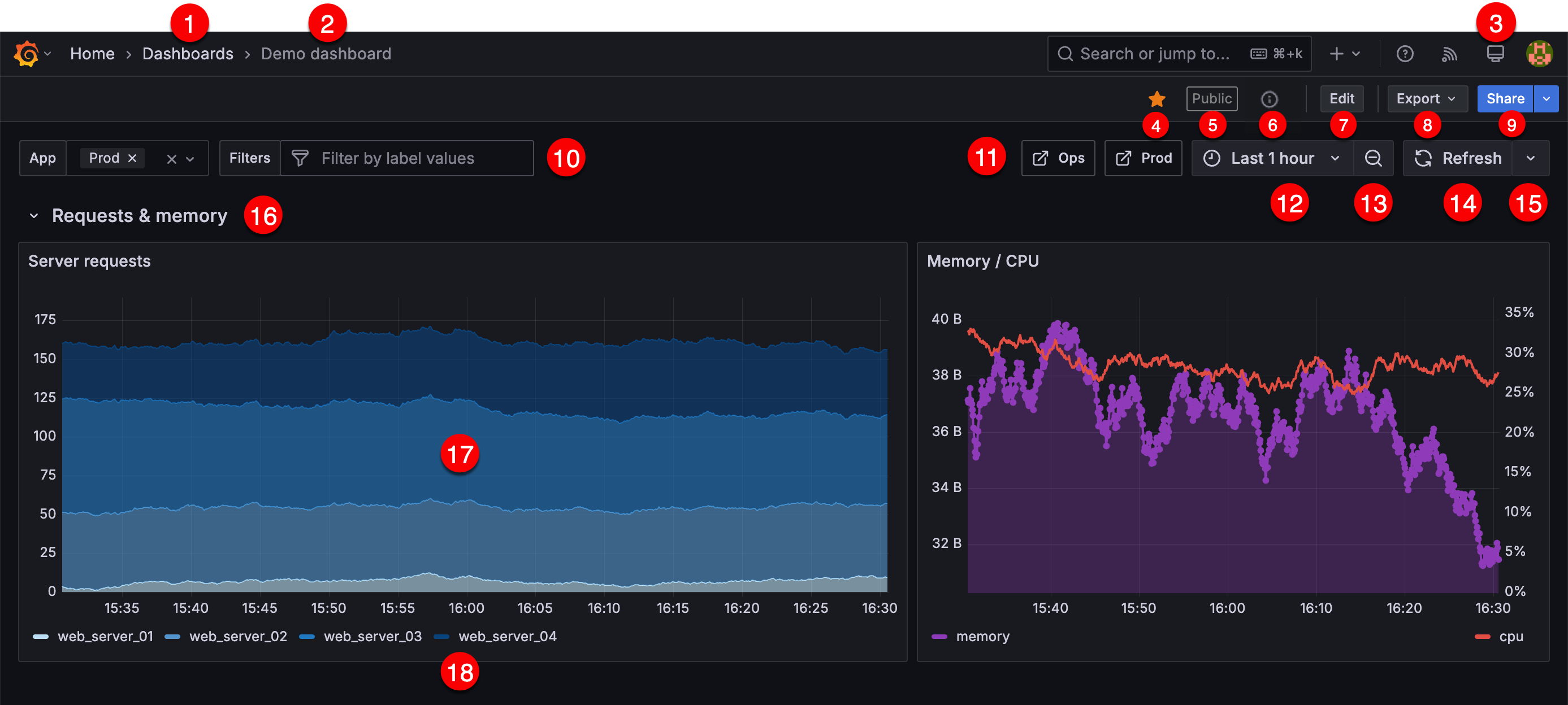The image size is (1568, 705).
Task: Click the zoom out time range icon
Action: pyautogui.click(x=1374, y=158)
